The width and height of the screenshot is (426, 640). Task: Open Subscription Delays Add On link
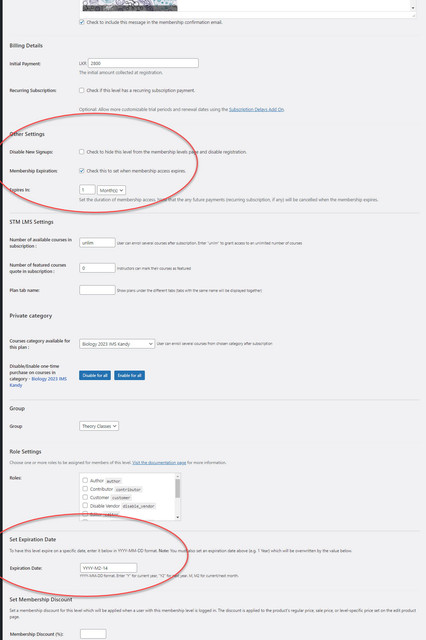(x=256, y=109)
